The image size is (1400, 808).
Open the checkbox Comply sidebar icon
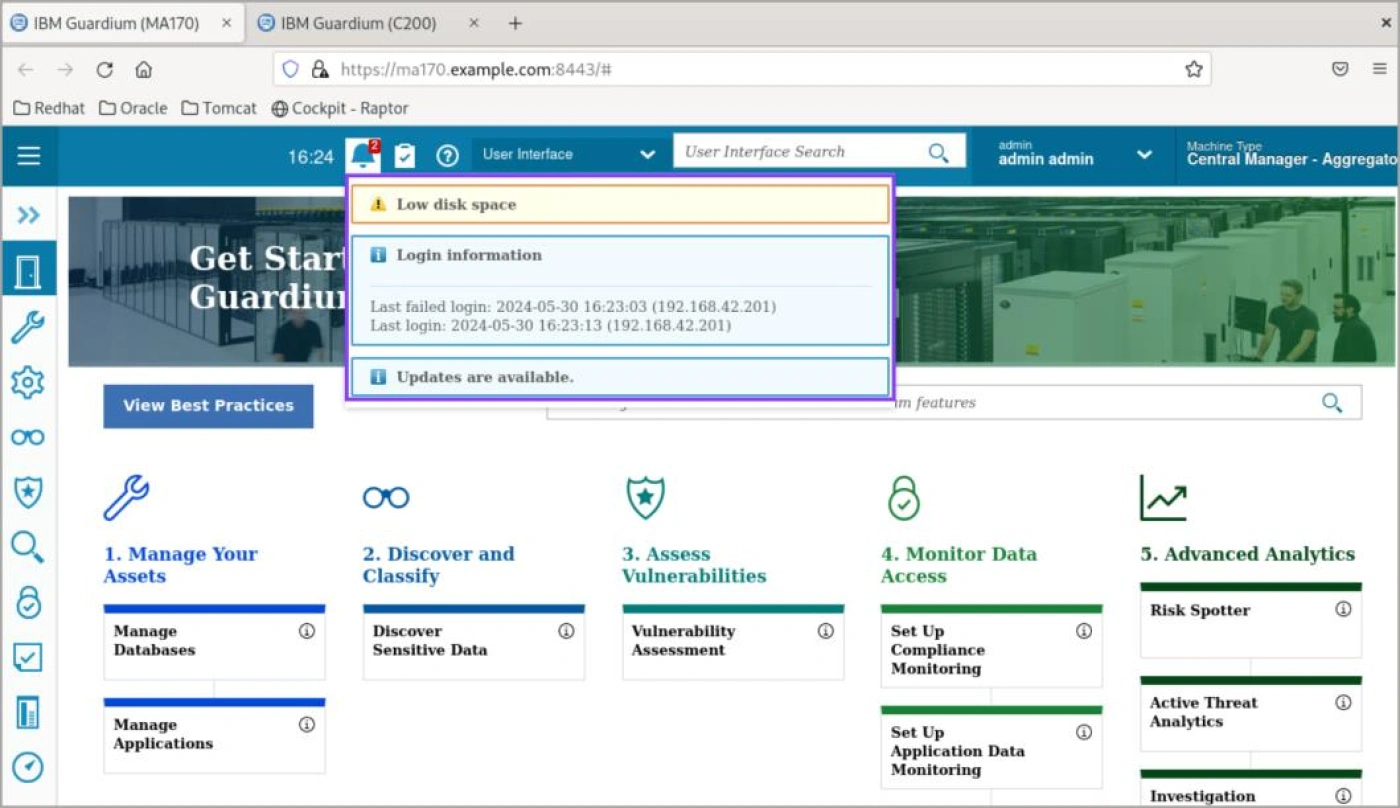point(28,657)
